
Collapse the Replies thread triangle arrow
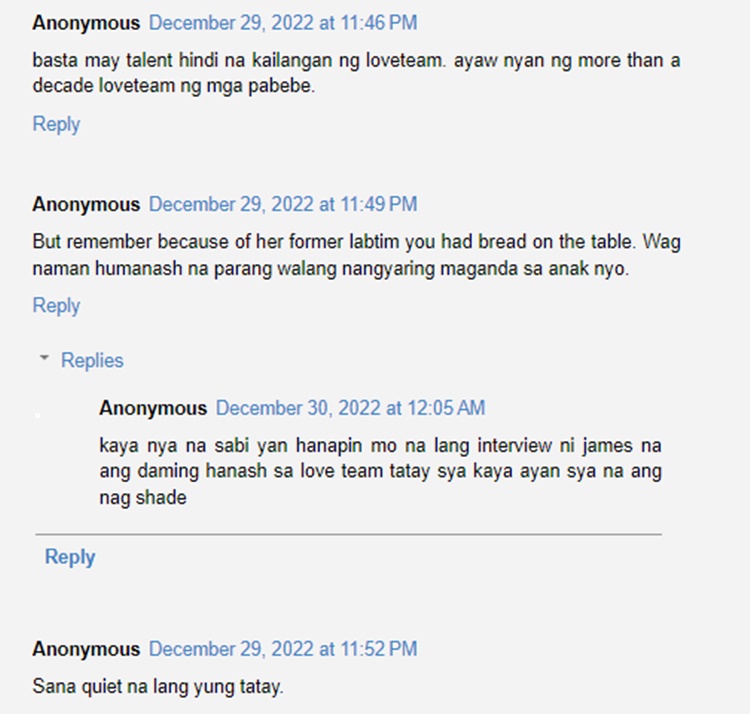(x=44, y=358)
